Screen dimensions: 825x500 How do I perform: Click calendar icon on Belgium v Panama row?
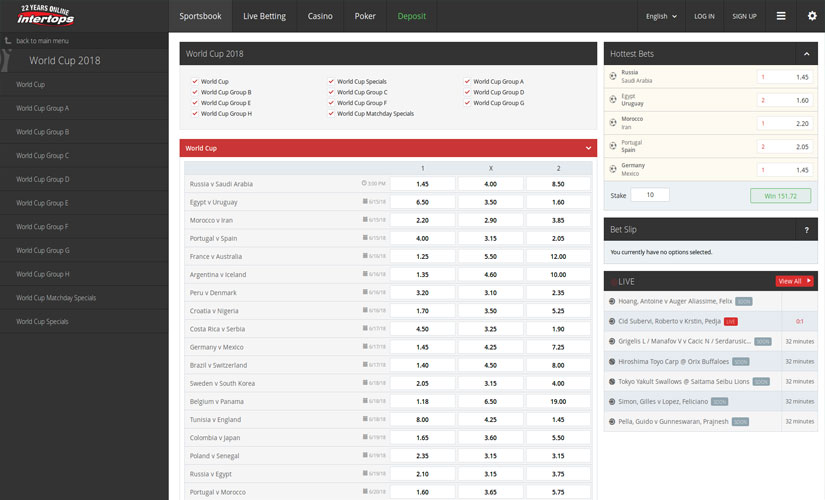[x=365, y=401]
